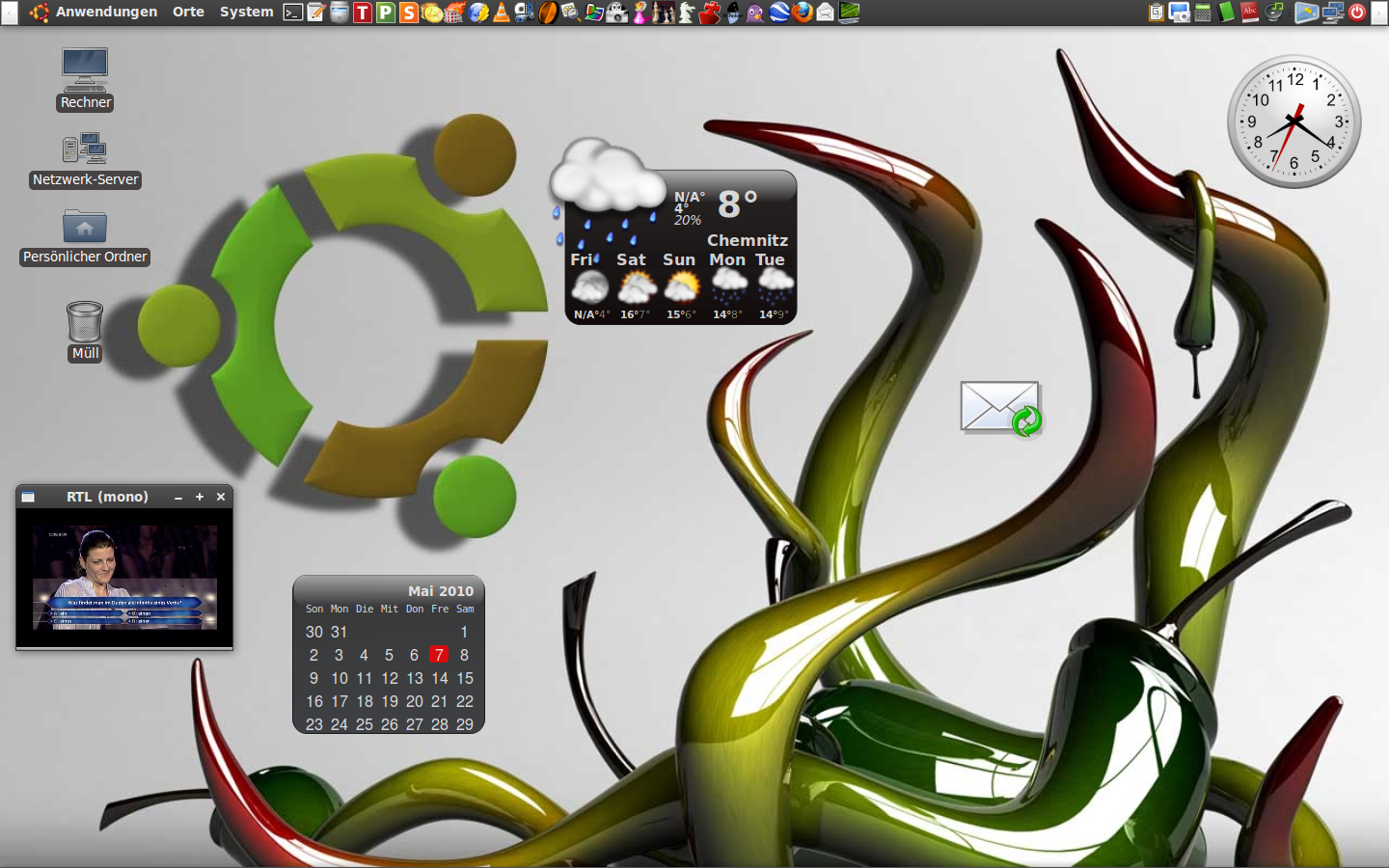
Task: Open the green P presentation launcher
Action: (386, 13)
